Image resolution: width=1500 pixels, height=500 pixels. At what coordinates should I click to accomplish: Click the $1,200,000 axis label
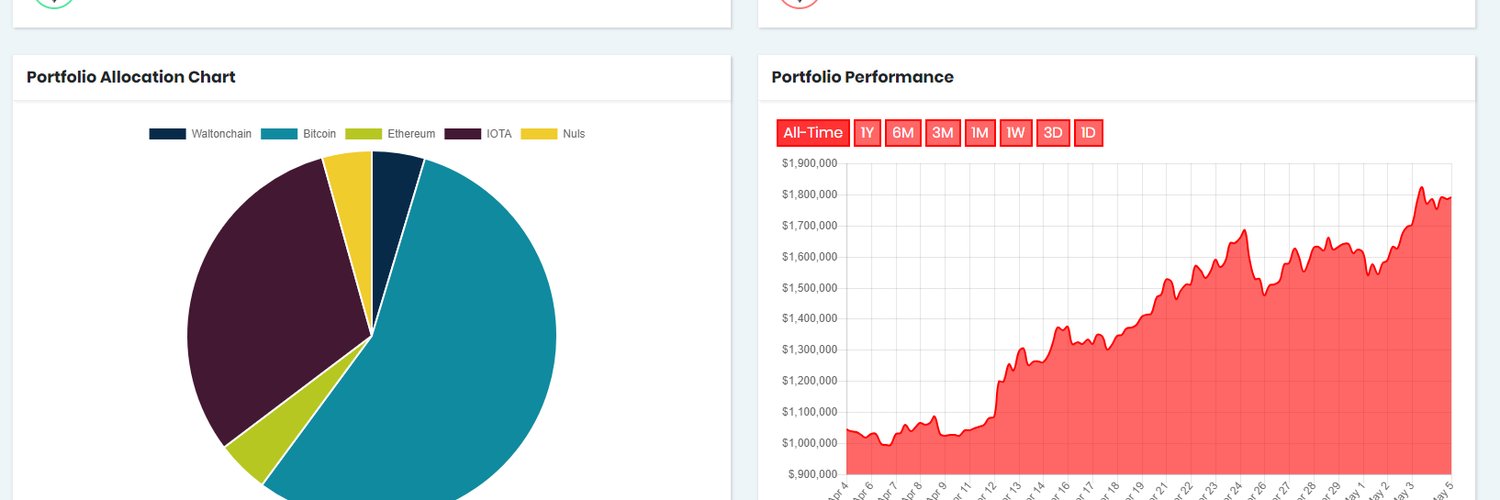click(810, 381)
